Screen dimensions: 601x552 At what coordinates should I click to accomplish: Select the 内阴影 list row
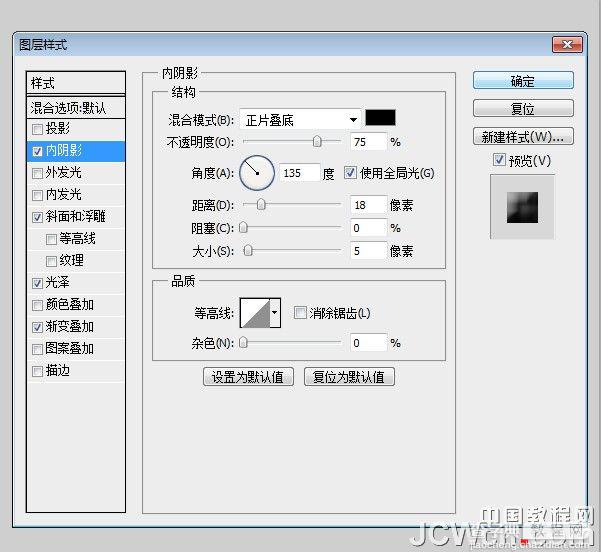point(76,151)
